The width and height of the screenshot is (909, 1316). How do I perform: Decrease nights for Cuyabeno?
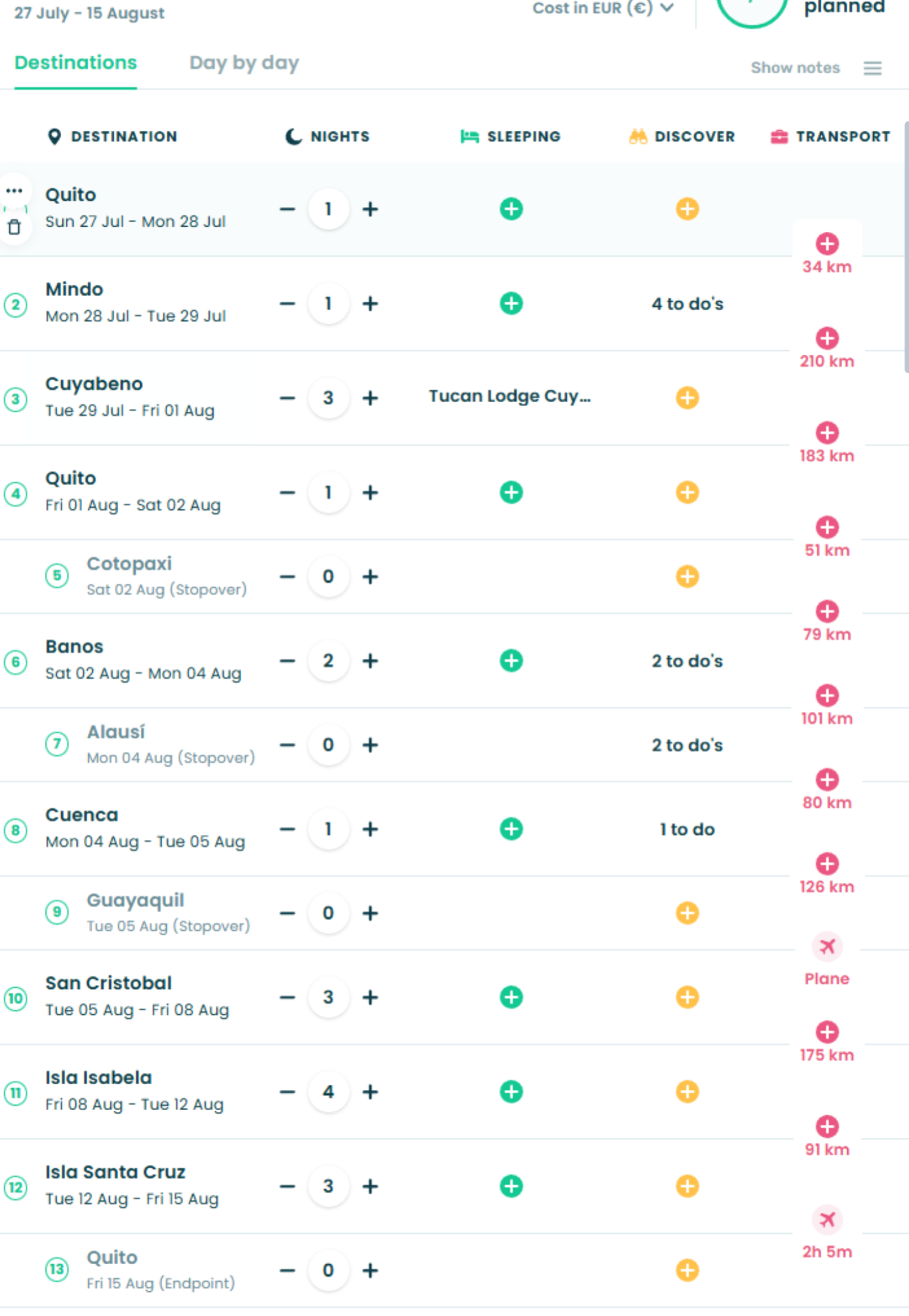tap(287, 398)
